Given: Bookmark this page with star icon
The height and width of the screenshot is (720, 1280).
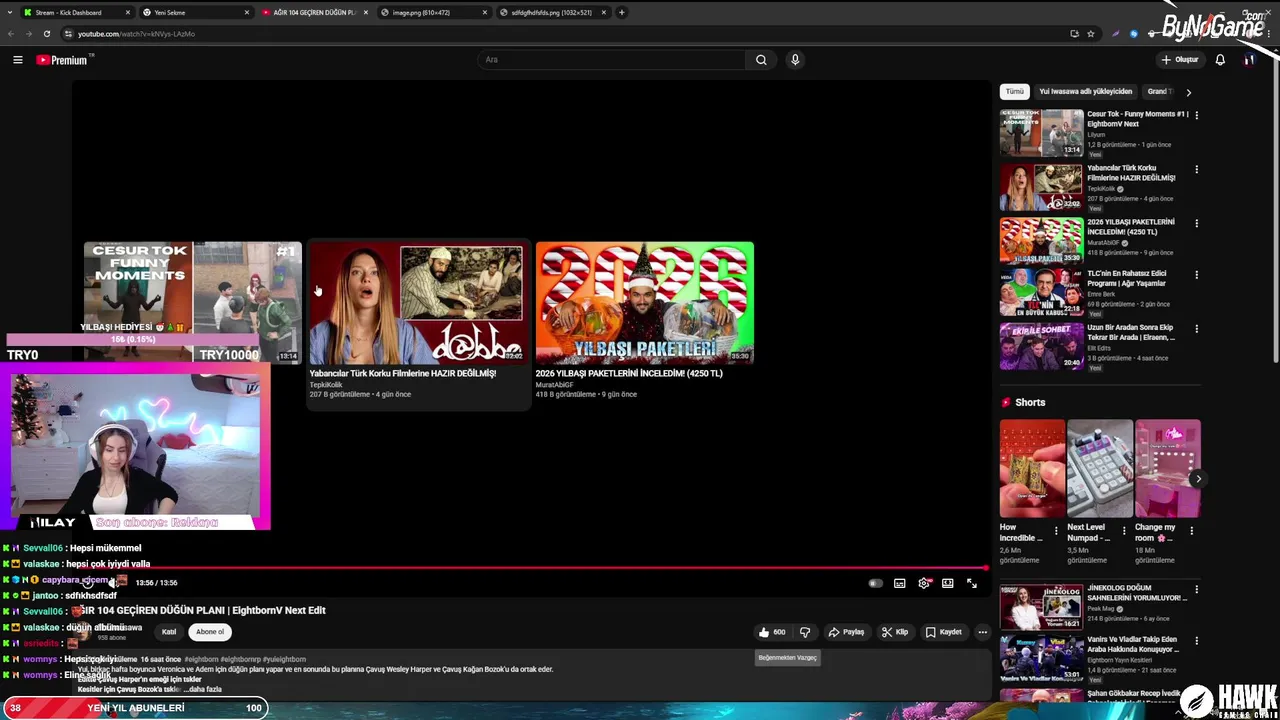Looking at the screenshot, I should (1091, 33).
